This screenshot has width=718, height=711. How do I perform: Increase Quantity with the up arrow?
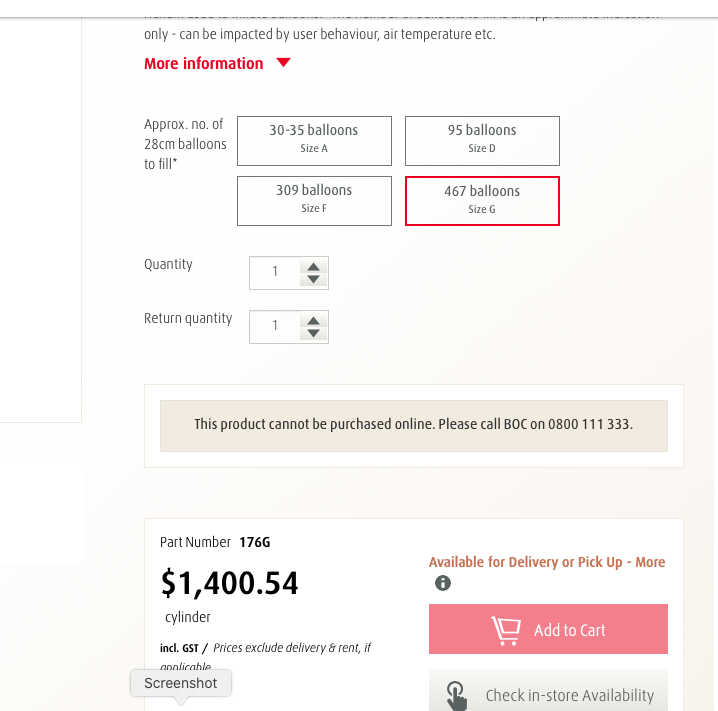(x=314, y=266)
